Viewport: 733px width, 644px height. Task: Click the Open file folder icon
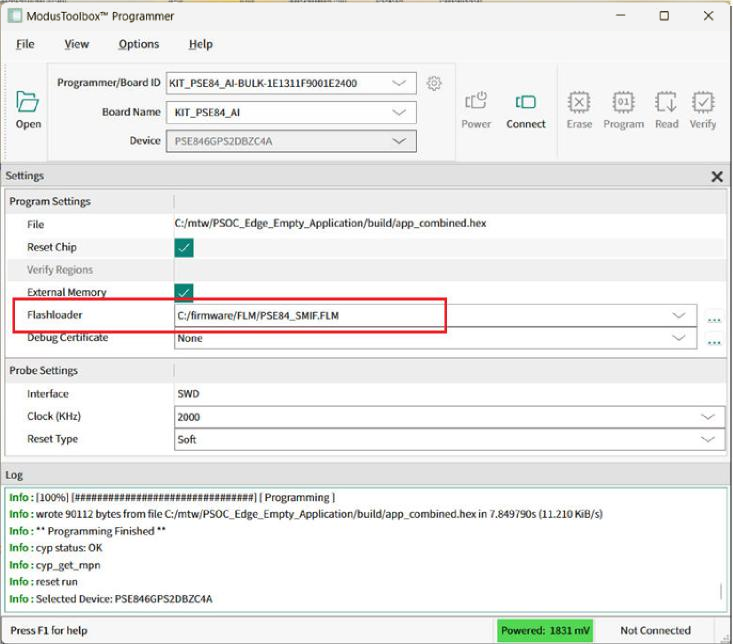tap(28, 101)
